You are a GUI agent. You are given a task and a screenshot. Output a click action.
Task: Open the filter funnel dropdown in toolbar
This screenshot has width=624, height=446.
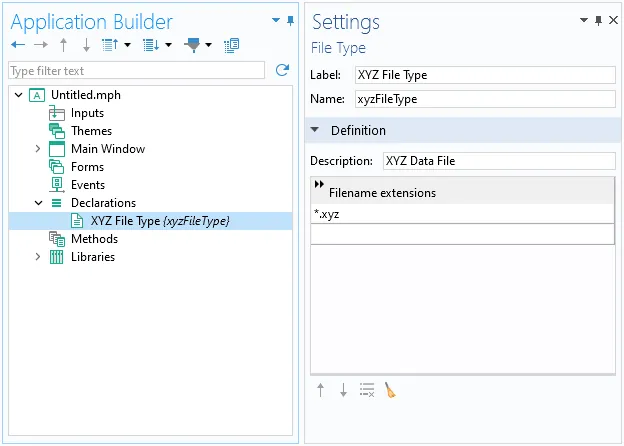click(209, 45)
